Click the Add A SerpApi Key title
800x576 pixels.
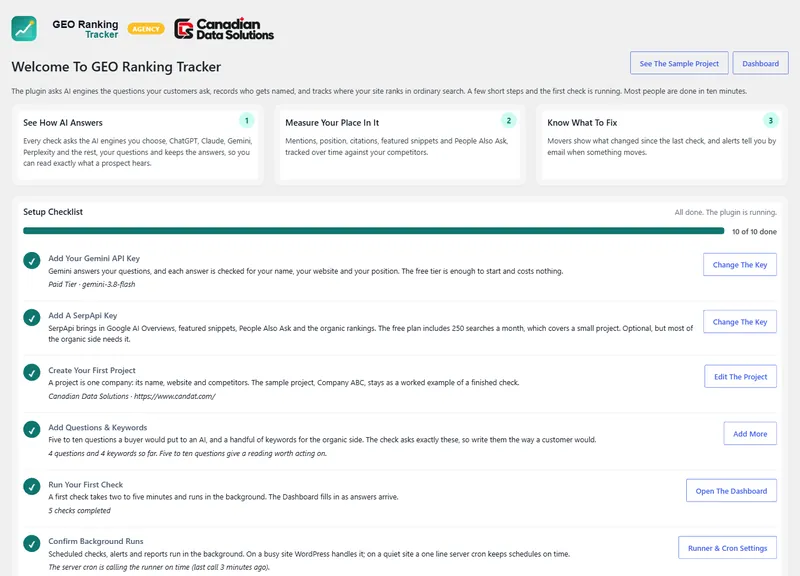point(83,315)
